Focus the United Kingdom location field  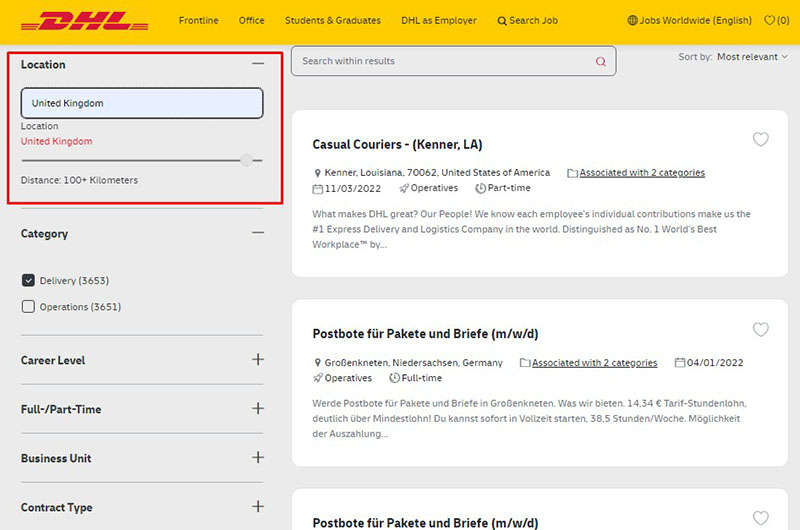click(x=142, y=103)
